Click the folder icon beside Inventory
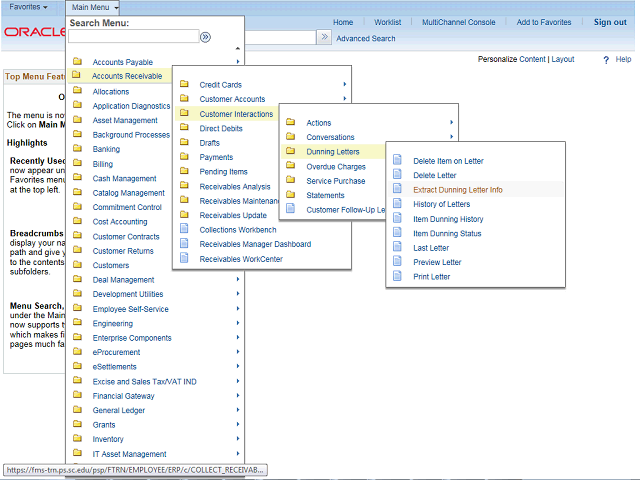 coord(77,438)
